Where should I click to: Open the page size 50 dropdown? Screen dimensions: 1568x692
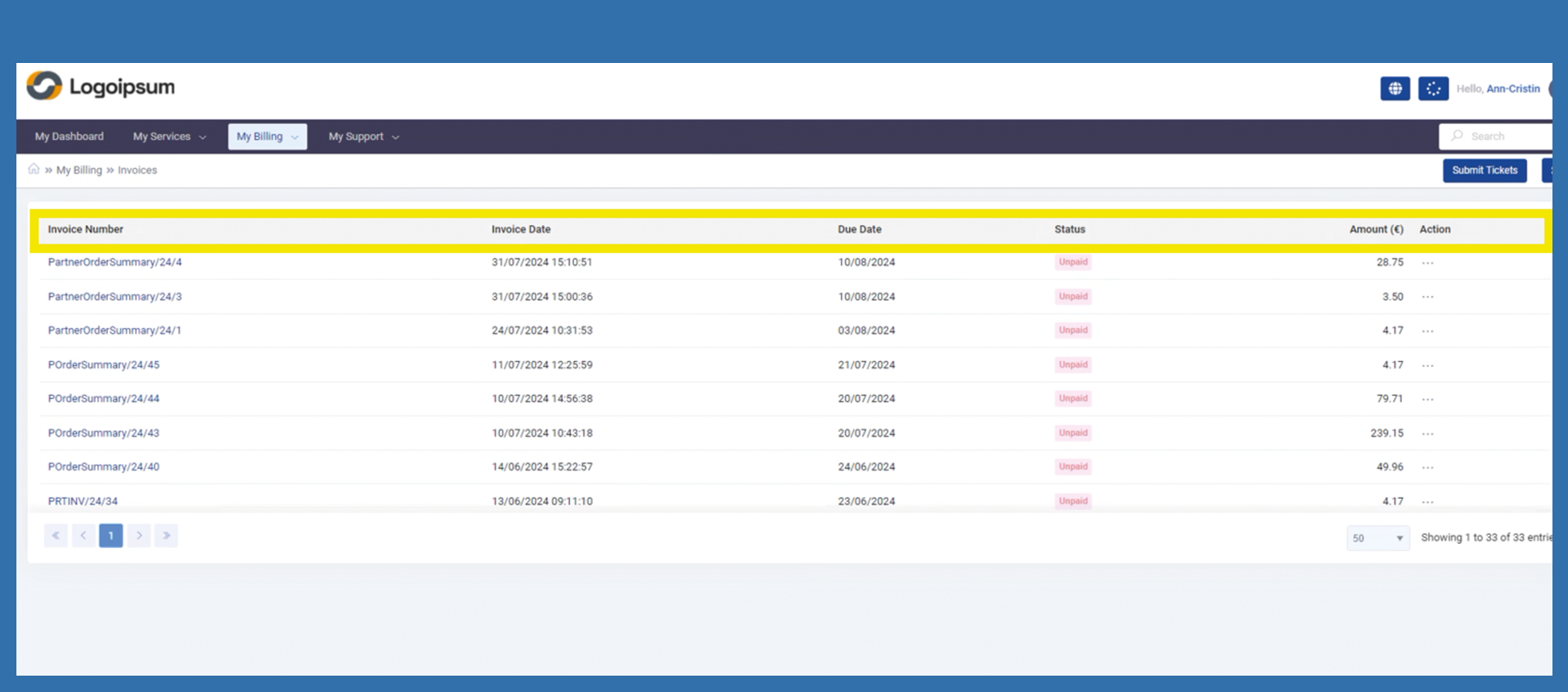click(1377, 538)
